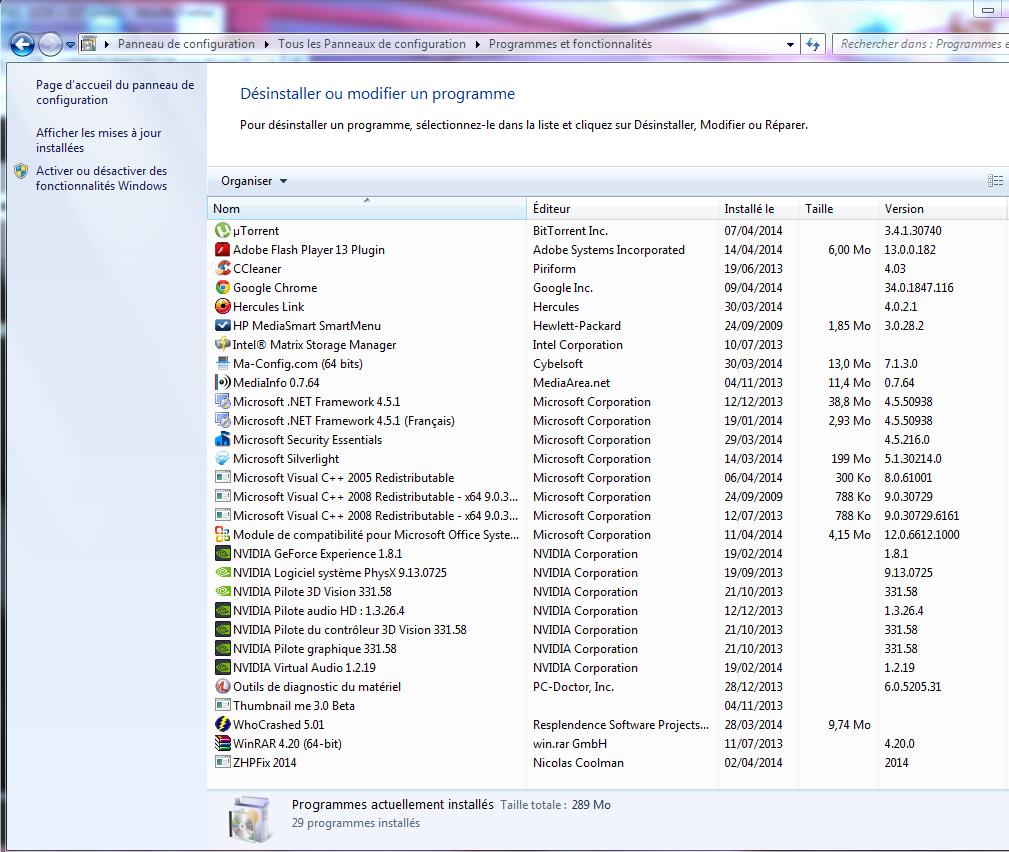The width and height of the screenshot is (1009, 852).
Task: Open the address bar history dropdown arrow
Action: (790, 44)
